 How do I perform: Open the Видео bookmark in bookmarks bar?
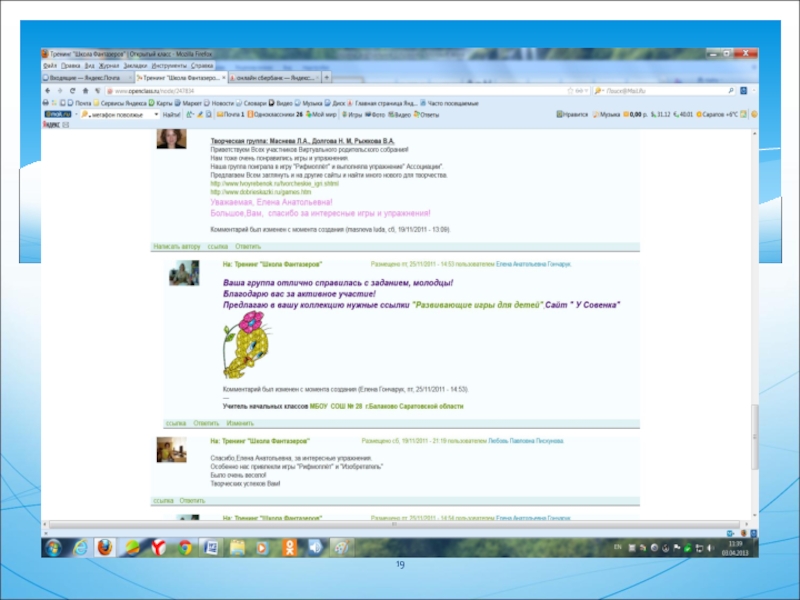click(281, 103)
